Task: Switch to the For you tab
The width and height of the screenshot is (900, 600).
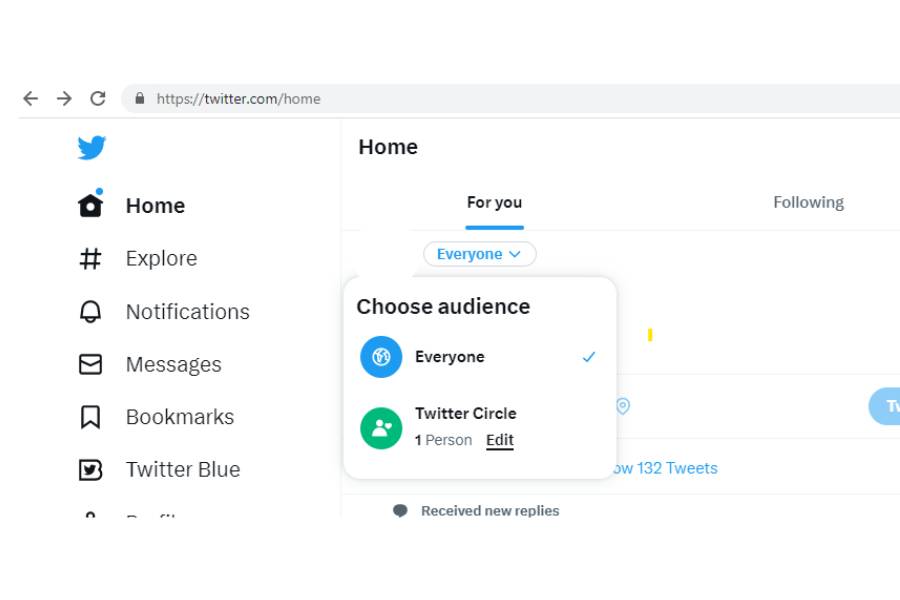Action: coord(494,203)
